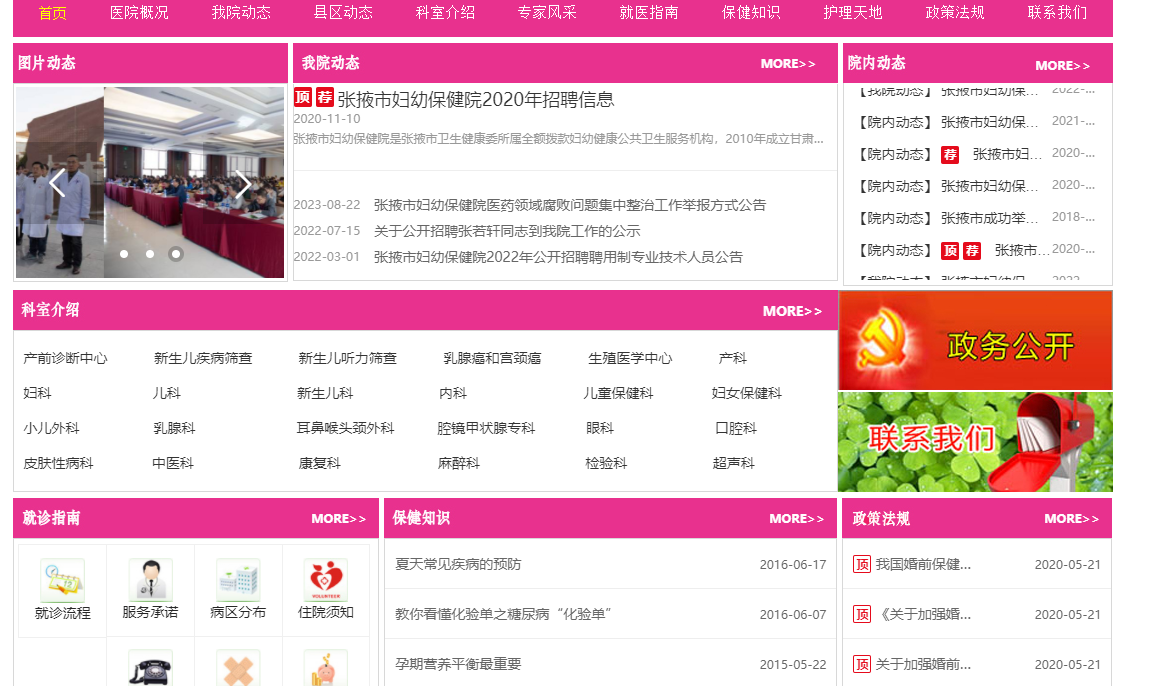
Task: Open the 我国婚前保健… policy item
Action: coord(923,565)
